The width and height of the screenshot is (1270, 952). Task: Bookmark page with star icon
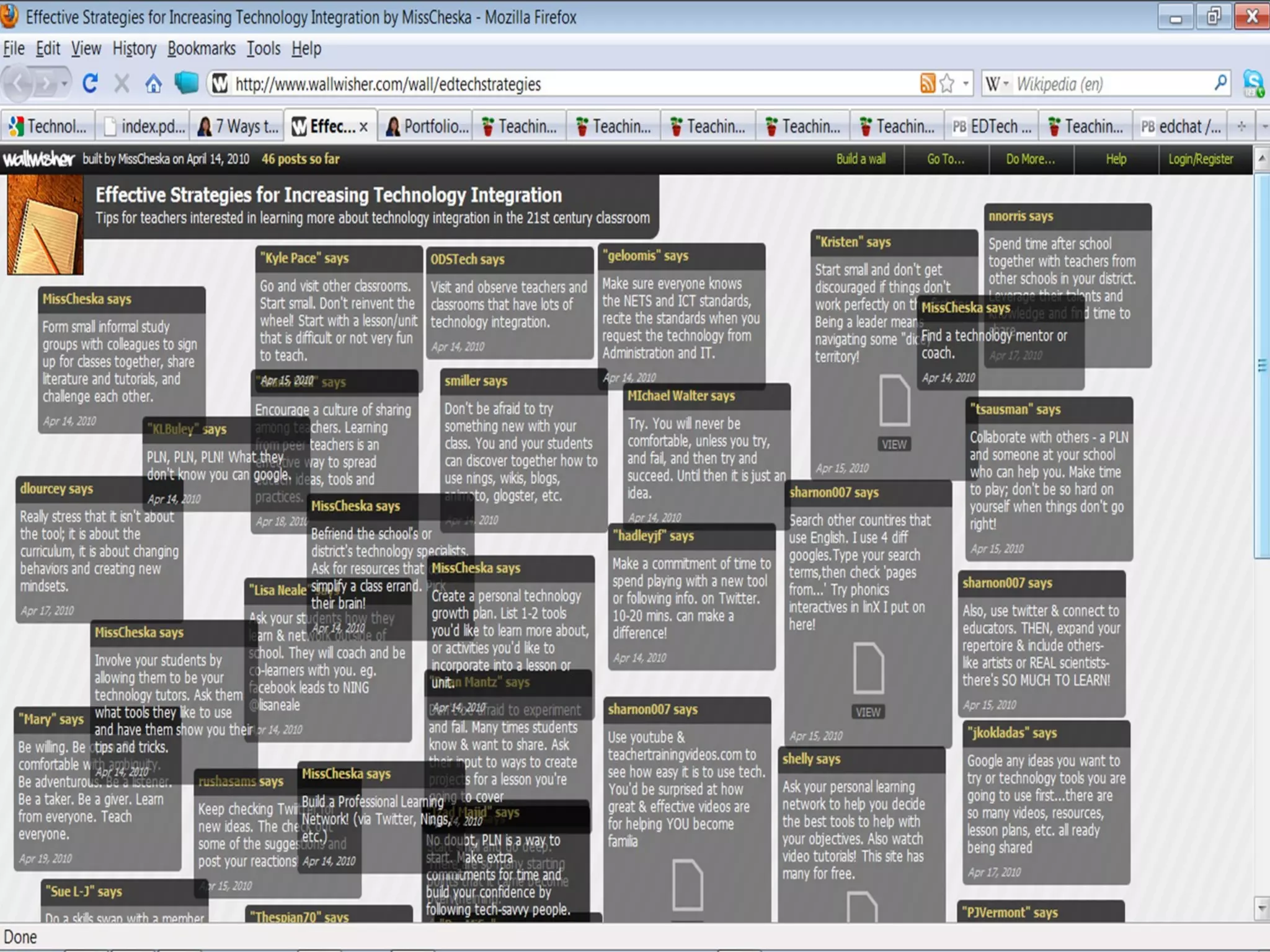click(x=947, y=83)
